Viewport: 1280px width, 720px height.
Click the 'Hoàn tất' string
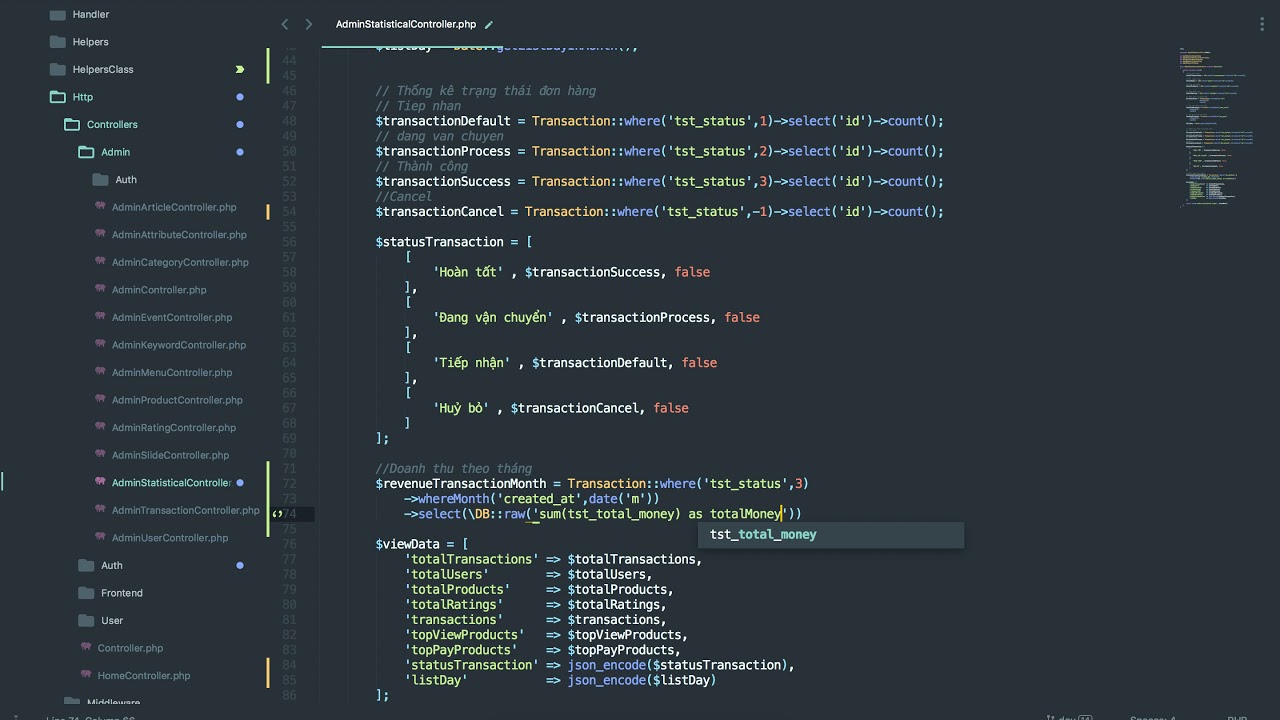pyautogui.click(x=468, y=272)
